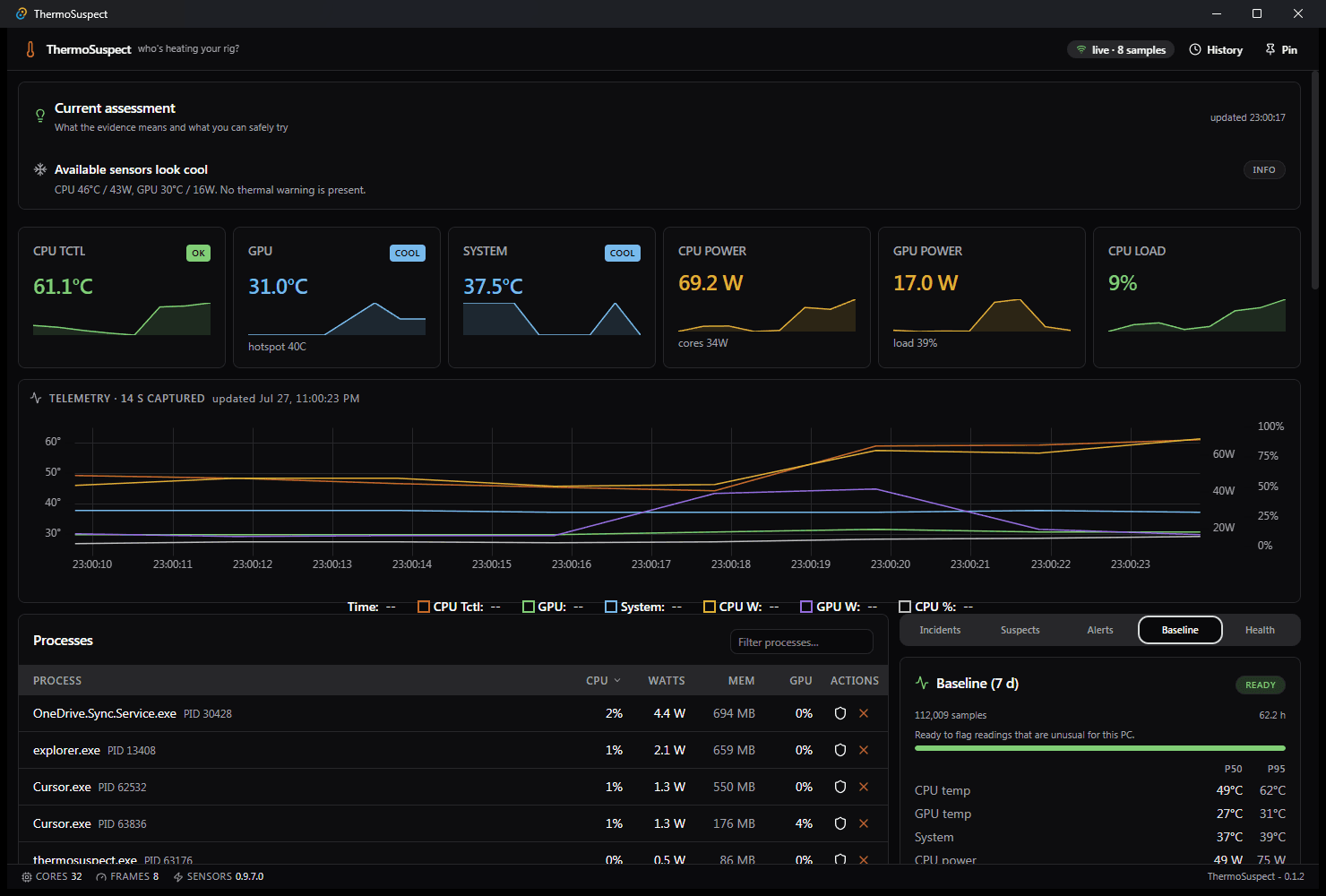Open the live · 8 samples status pill
The image size is (1326, 896).
1120,49
